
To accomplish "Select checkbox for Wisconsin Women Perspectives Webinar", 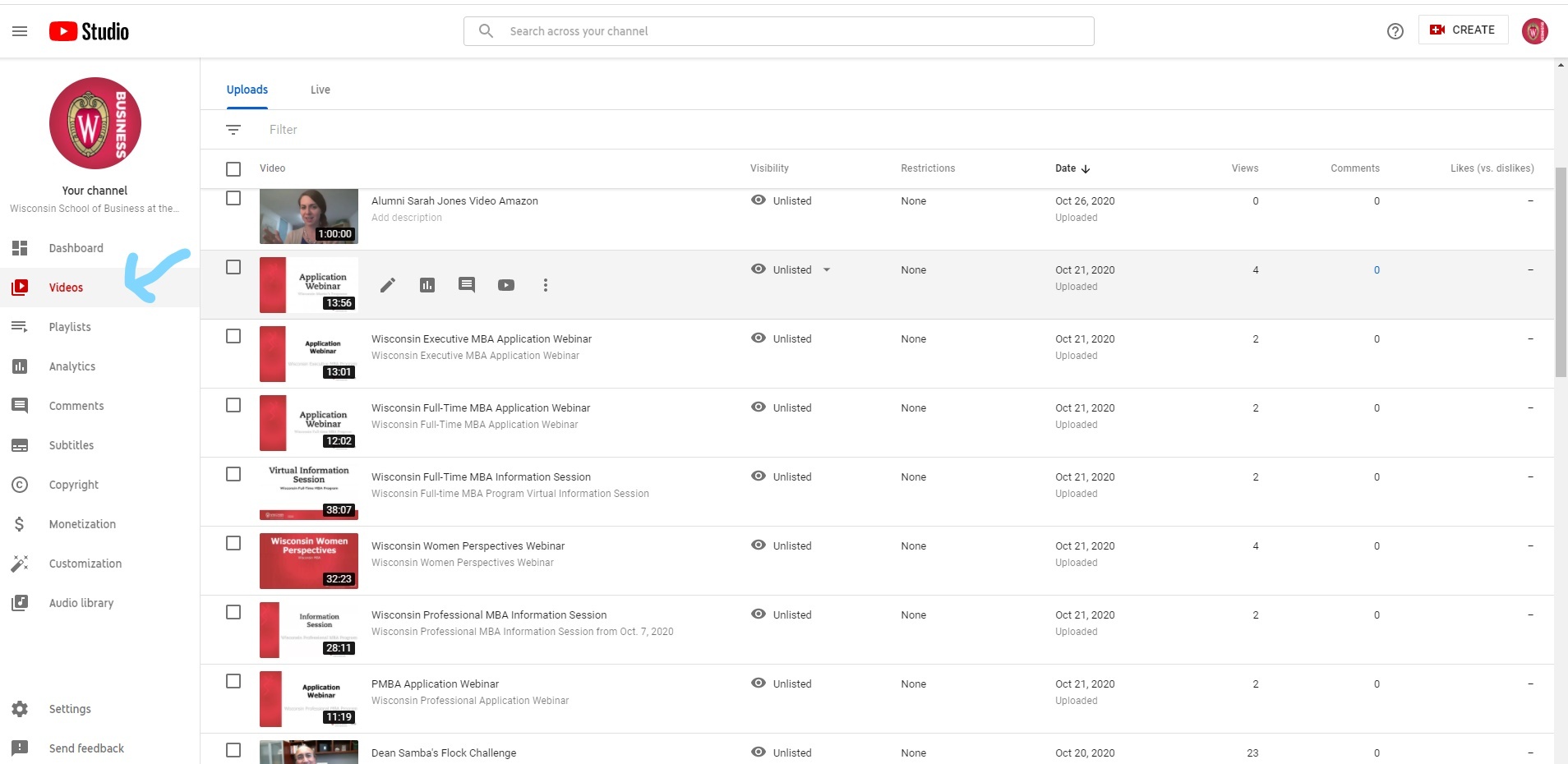I will pos(233,544).
